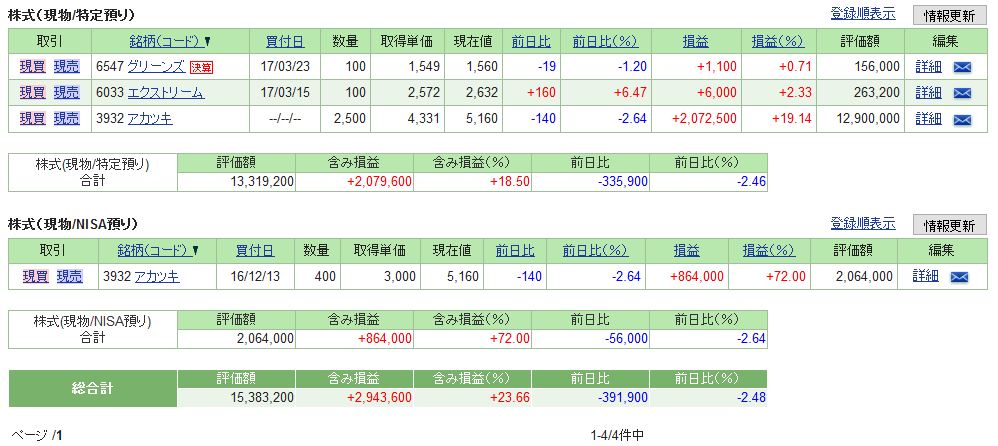Screen dimensions: 998x446
Task: Sort NISA預り table by 買付日
Action: click(x=255, y=251)
